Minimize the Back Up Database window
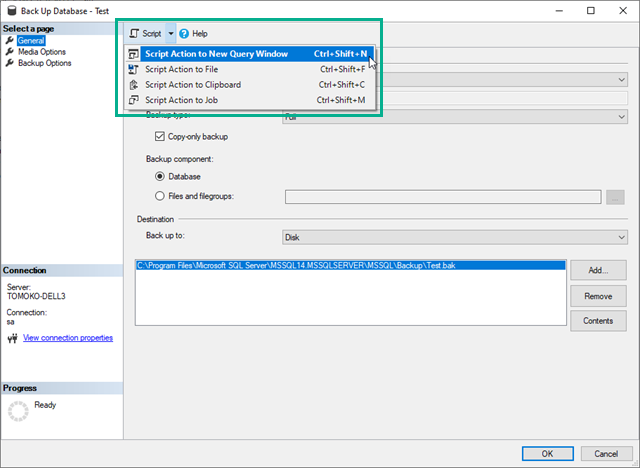640x469 pixels. 559,11
